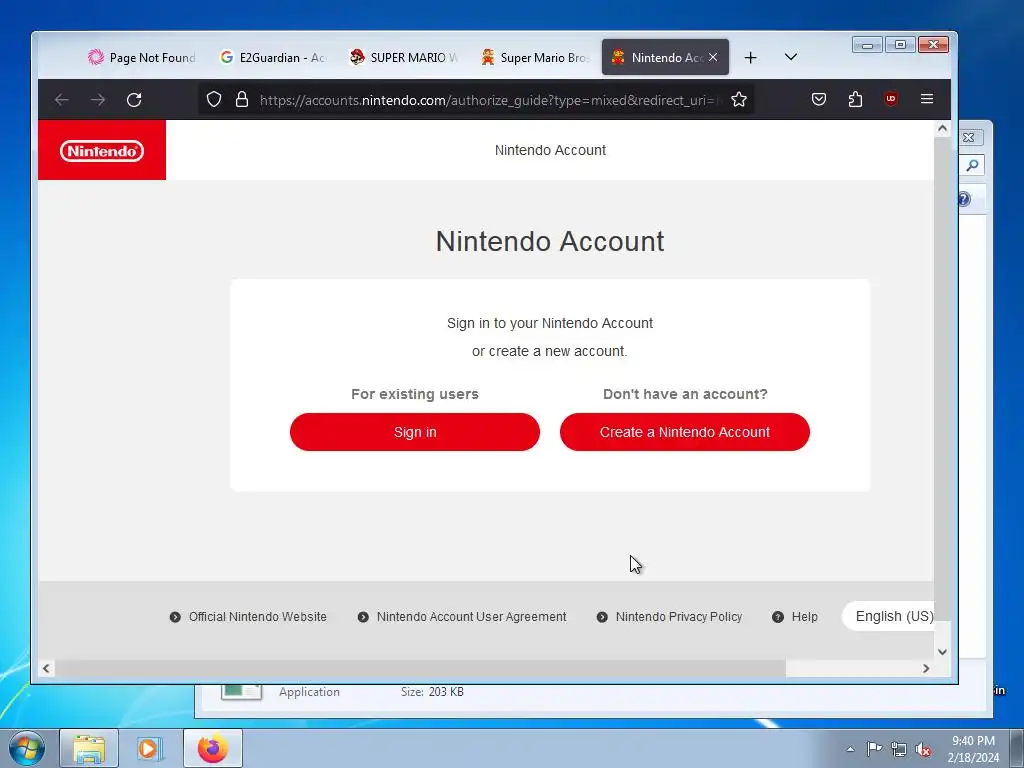
Task: Click the muted volume tray icon
Action: click(923, 749)
